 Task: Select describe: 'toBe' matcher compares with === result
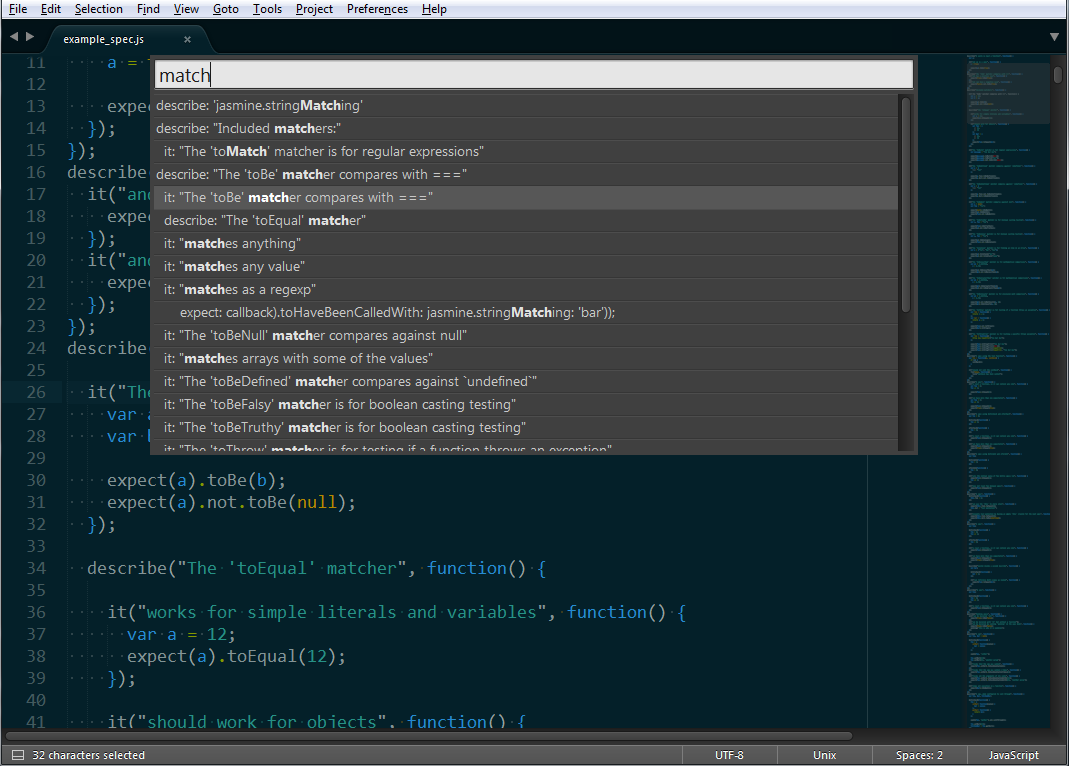[526, 174]
